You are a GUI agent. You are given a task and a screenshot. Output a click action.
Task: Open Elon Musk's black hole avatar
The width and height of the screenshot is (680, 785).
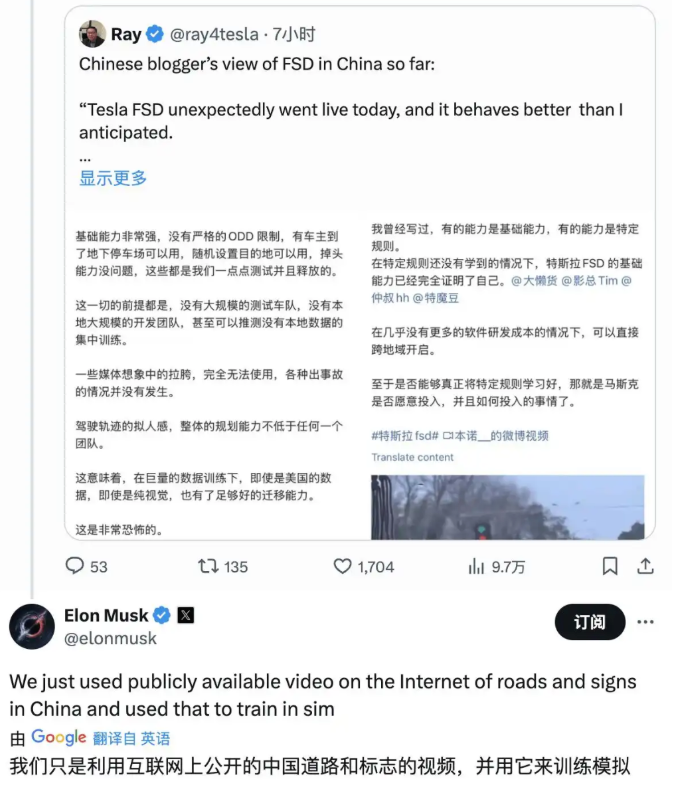[x=32, y=626]
